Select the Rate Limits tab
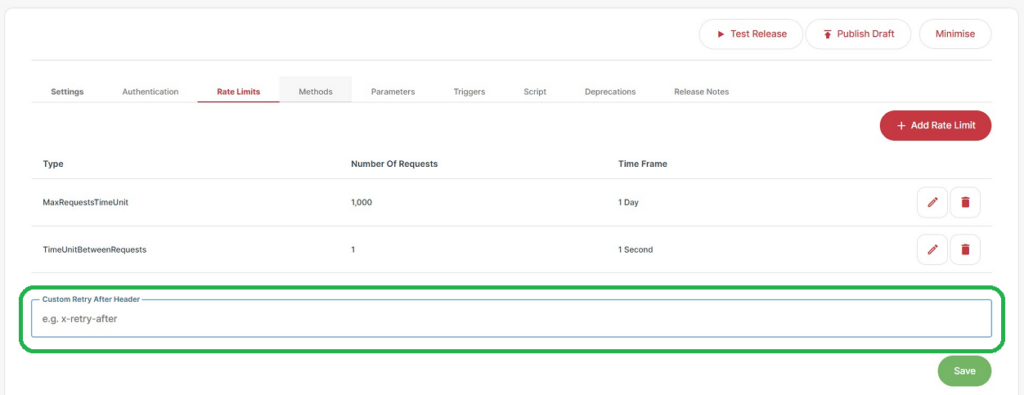Image resolution: width=1024 pixels, height=395 pixels. (238, 91)
